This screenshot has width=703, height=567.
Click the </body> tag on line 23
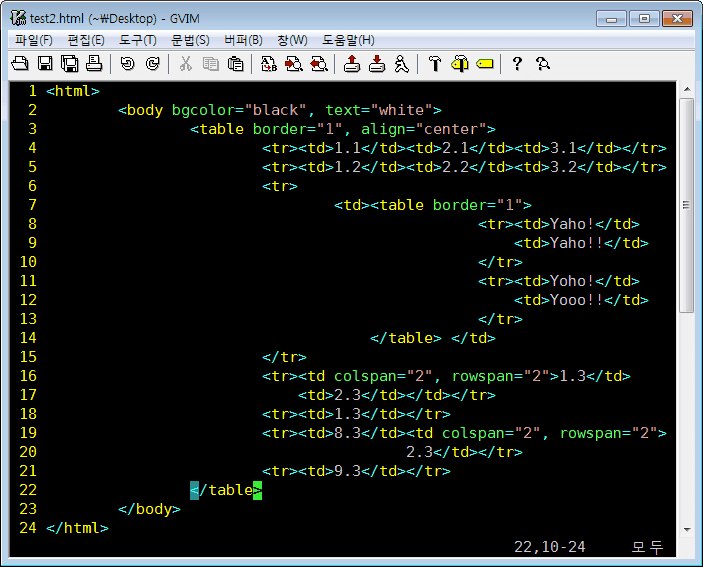149,509
